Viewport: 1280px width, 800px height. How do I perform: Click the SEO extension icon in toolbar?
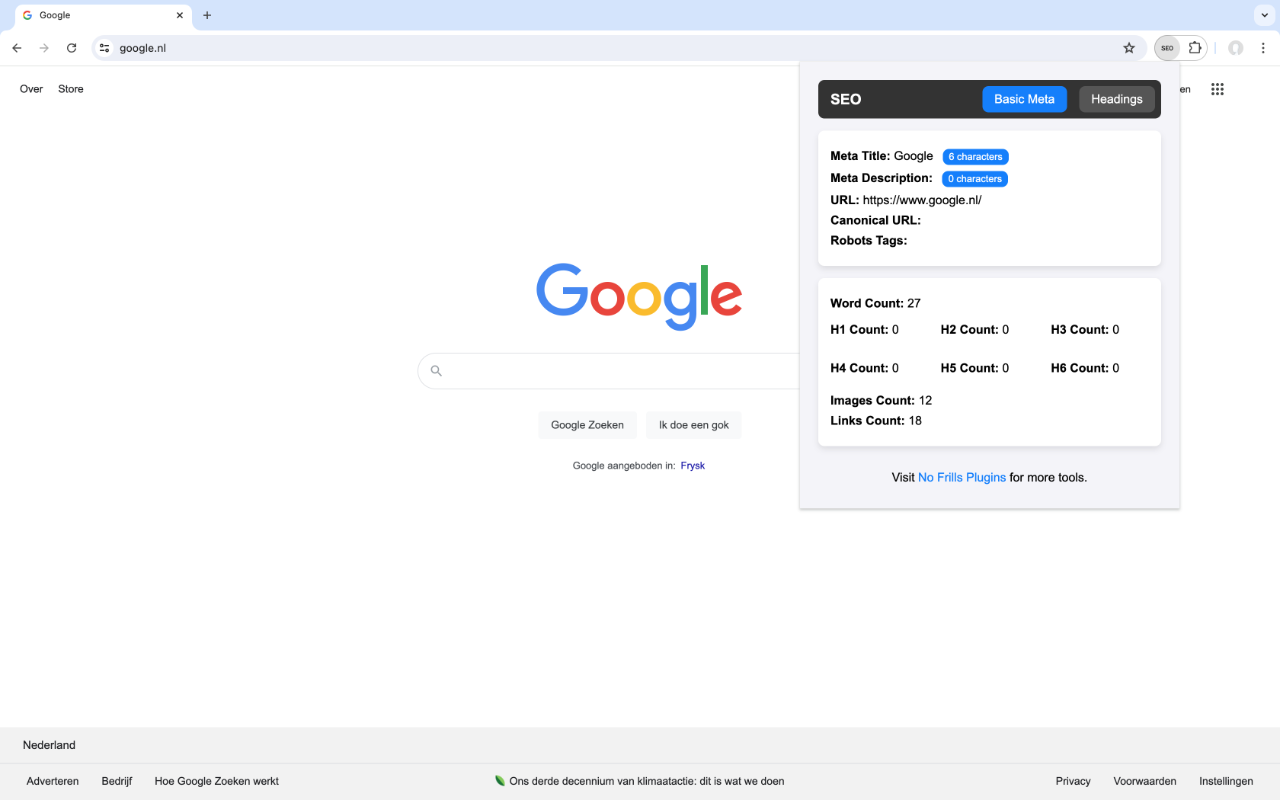click(x=1167, y=48)
